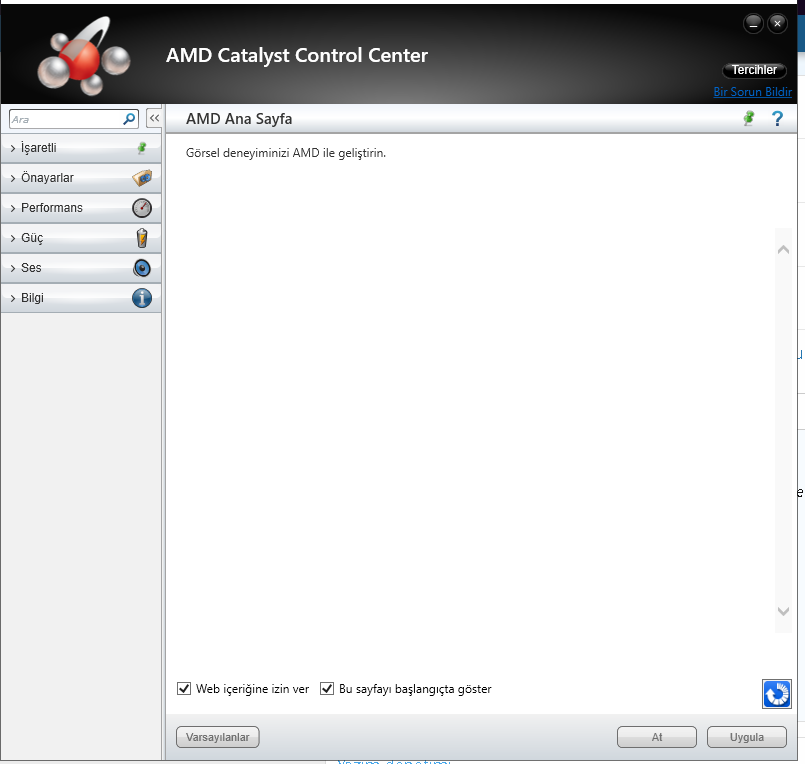
Task: Click the search magnifier icon
Action: pyautogui.click(x=129, y=119)
